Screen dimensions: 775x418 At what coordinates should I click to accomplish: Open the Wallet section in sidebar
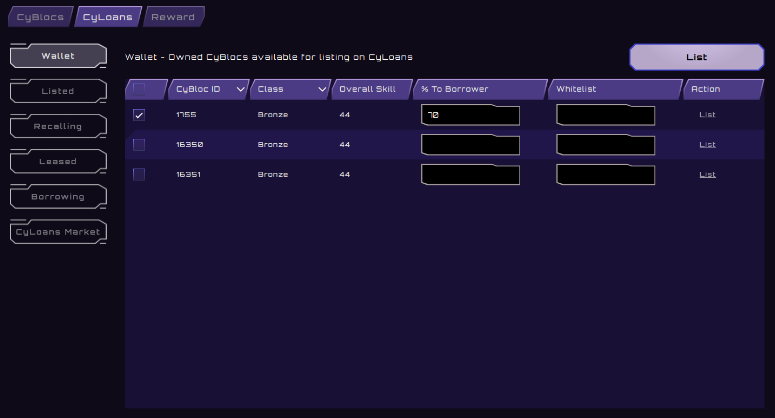pyautogui.click(x=58, y=56)
